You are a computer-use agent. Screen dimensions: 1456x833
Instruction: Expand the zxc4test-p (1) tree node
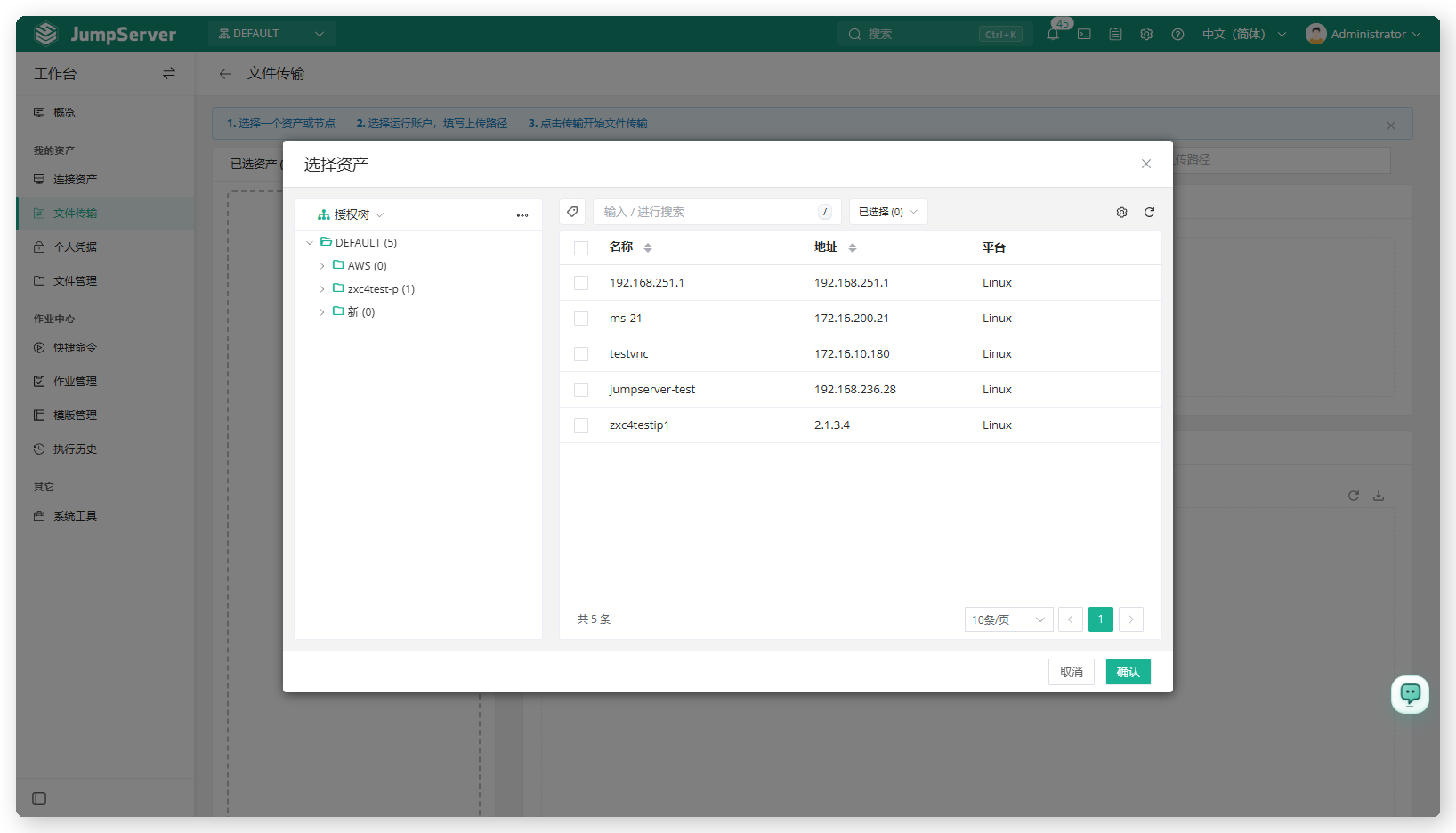click(322, 289)
